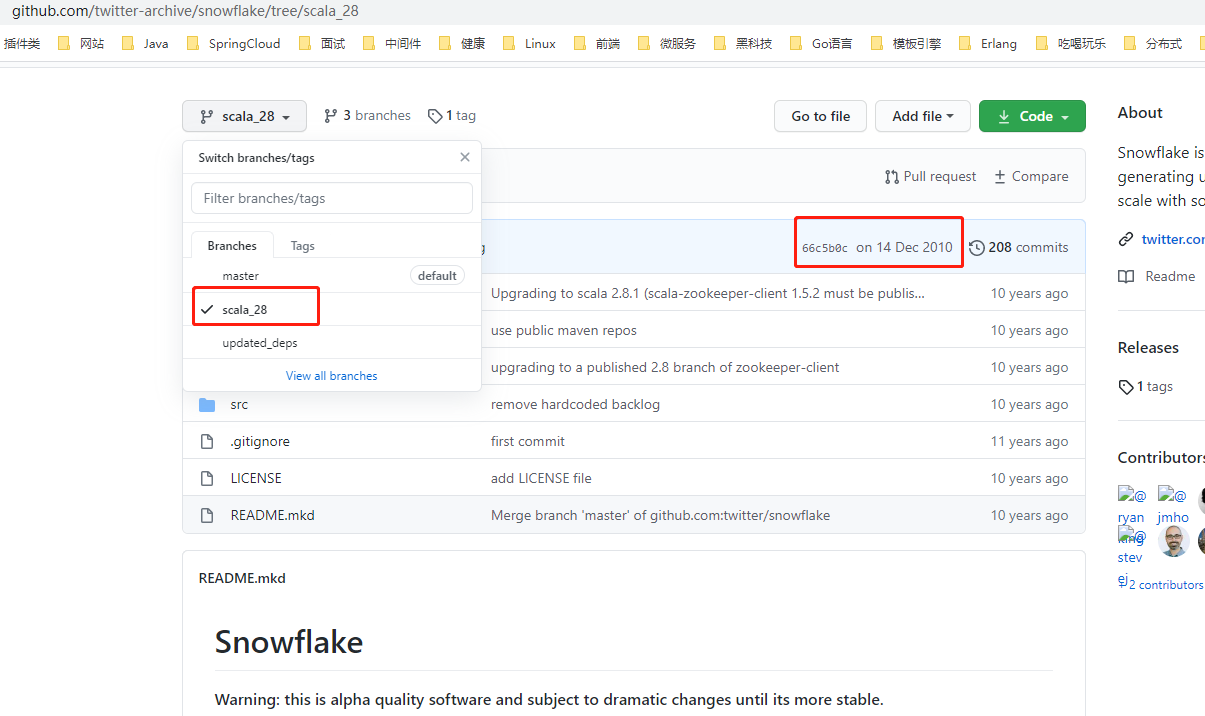Click the file icon beside README.mkd
This screenshot has height=716, width=1205.
coord(207,515)
